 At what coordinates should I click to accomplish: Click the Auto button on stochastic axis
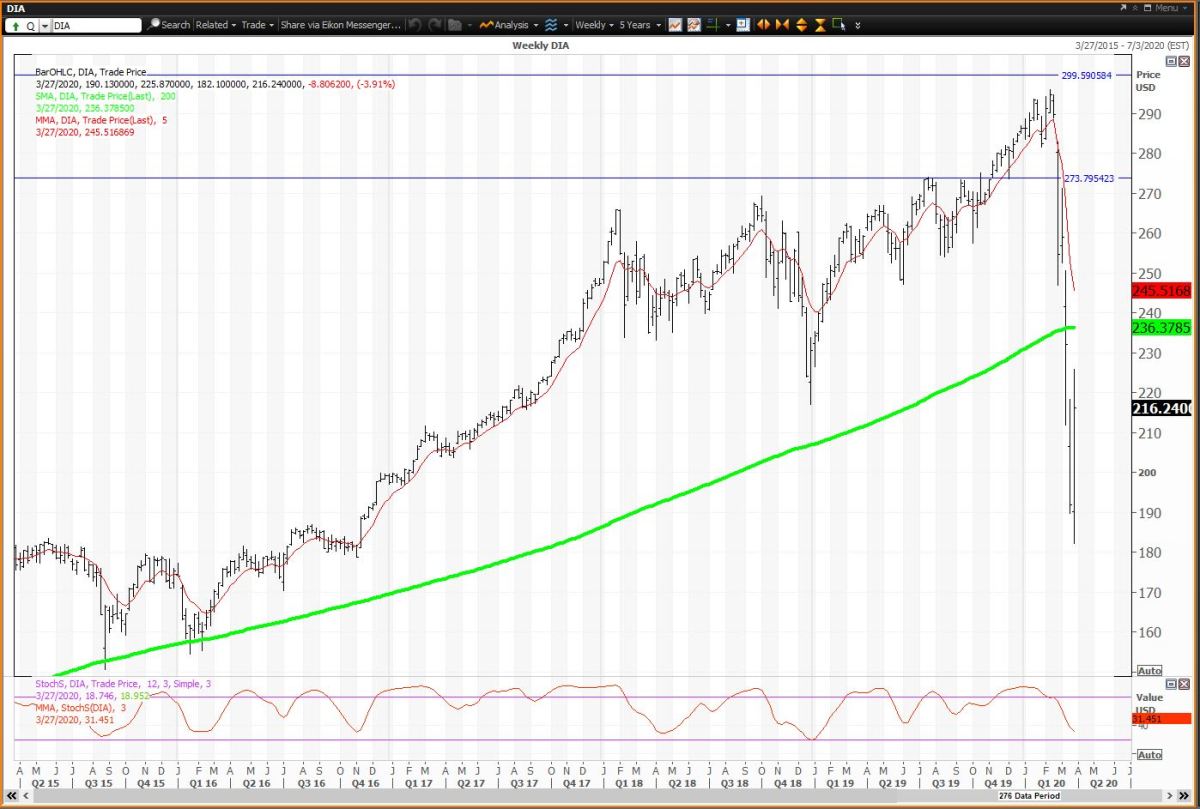click(1150, 754)
